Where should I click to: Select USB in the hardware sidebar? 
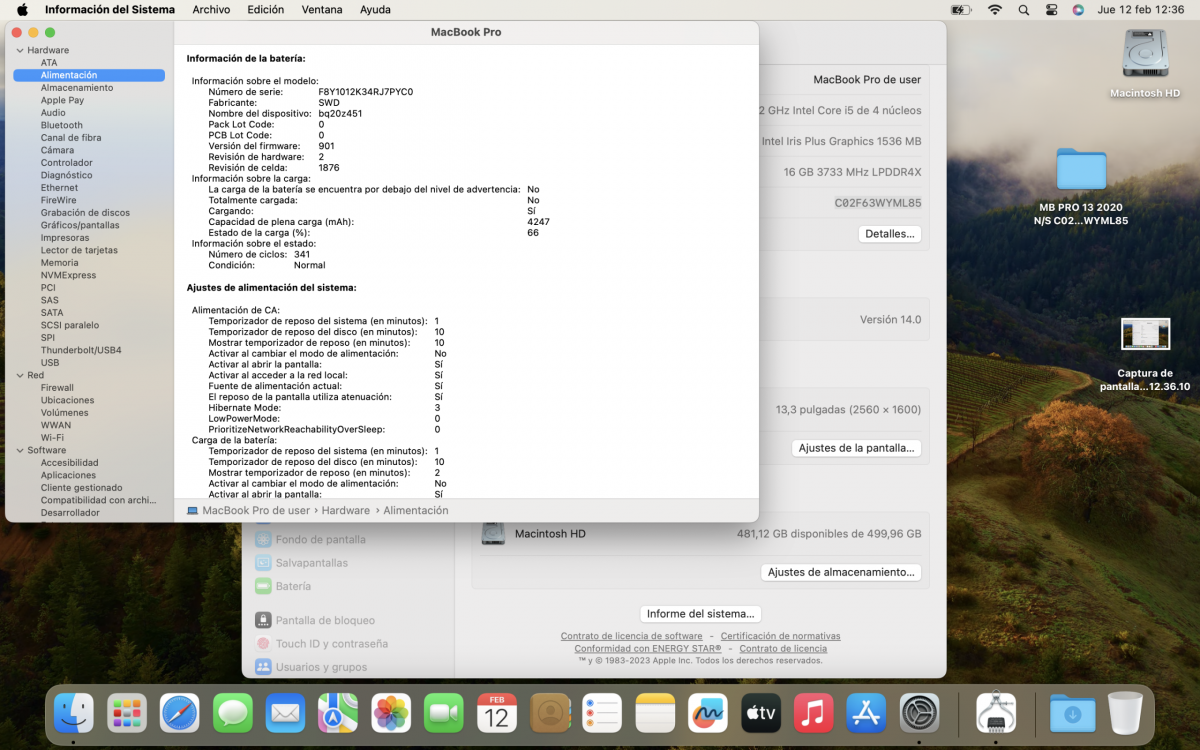[49, 362]
